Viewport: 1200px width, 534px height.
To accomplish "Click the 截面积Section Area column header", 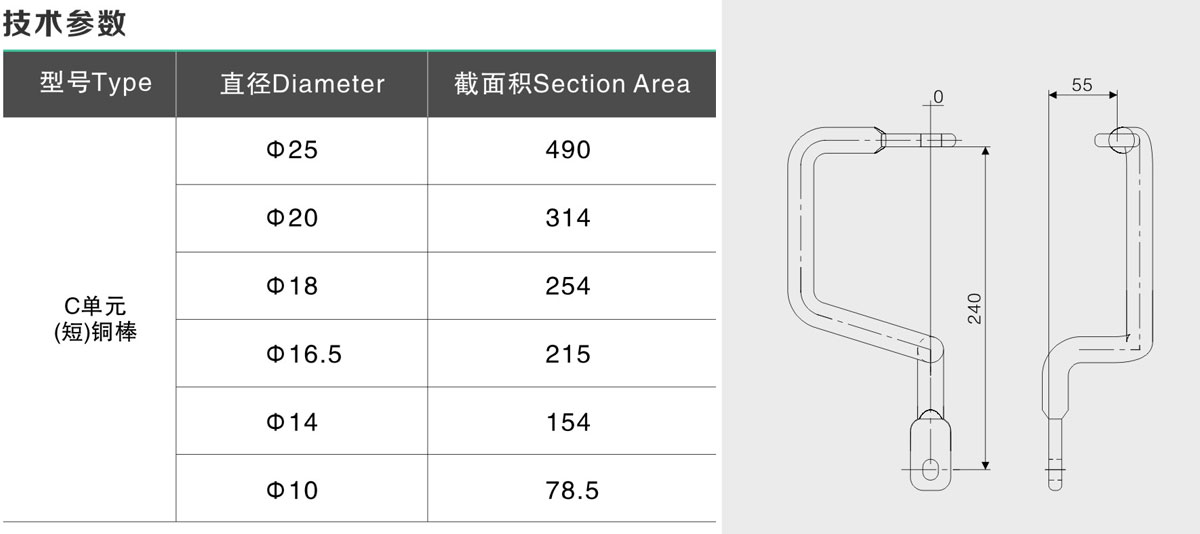I will 572,84.
